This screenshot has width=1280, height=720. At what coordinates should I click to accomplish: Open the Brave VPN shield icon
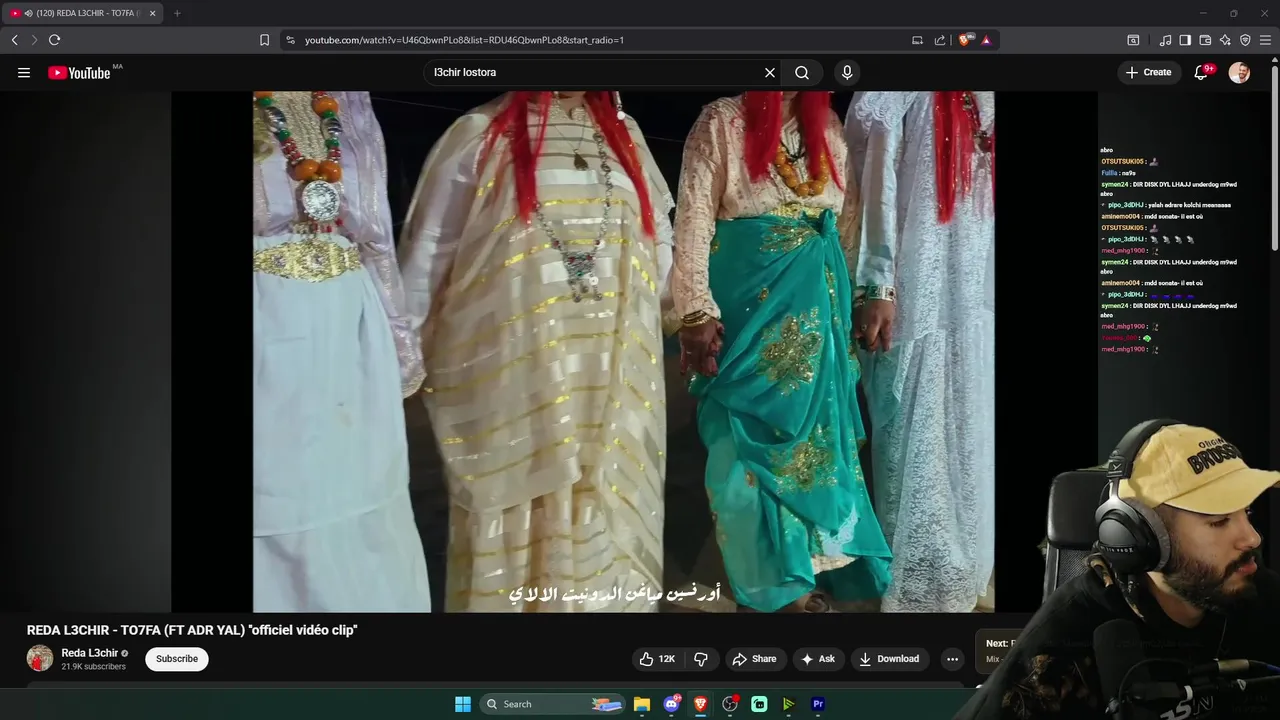tap(1245, 40)
